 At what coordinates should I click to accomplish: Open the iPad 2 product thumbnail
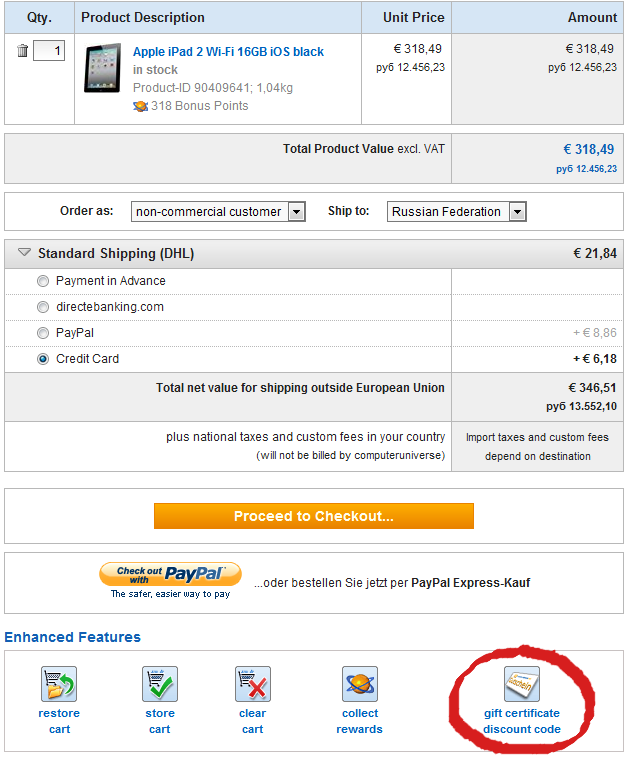(103, 68)
